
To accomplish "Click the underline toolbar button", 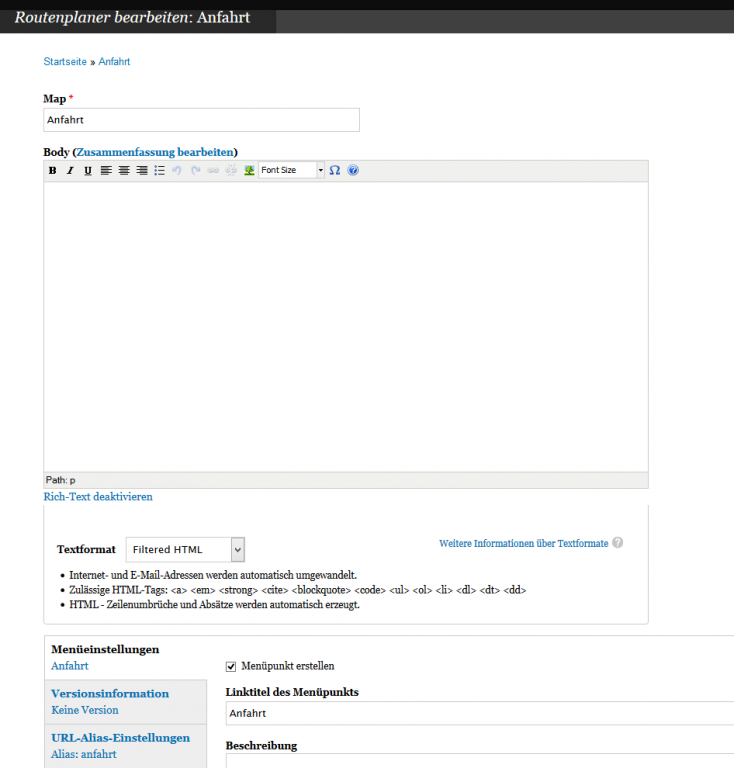I will click(88, 171).
